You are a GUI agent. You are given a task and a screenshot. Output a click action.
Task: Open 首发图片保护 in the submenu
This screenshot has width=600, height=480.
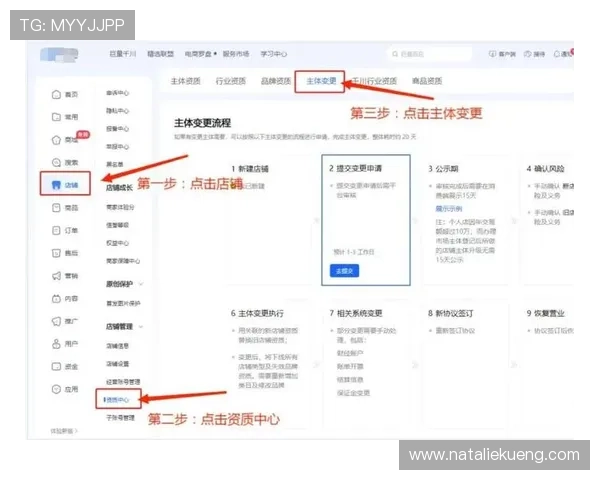point(123,303)
